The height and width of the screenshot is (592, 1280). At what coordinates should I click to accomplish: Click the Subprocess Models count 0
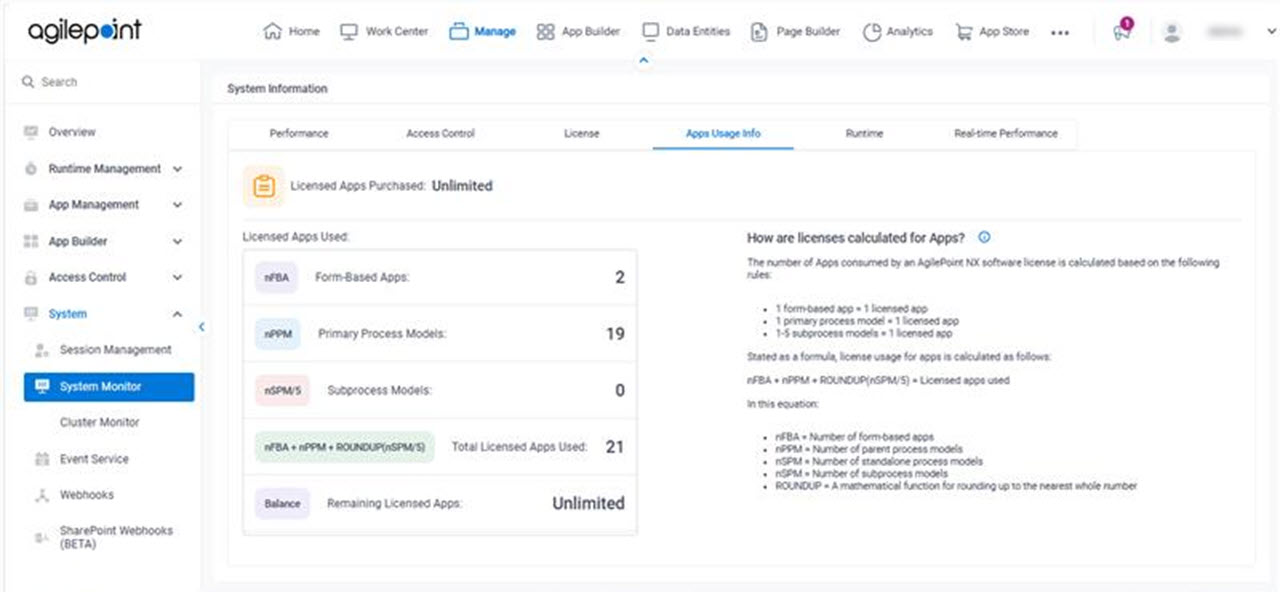[x=620, y=391]
